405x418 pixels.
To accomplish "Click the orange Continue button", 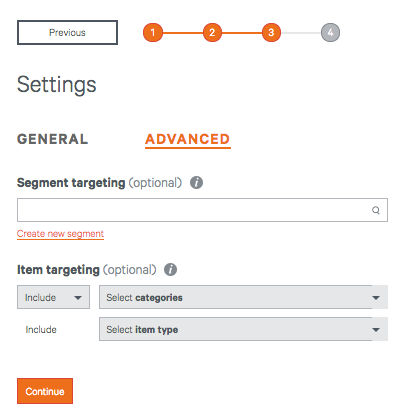I will (x=45, y=391).
